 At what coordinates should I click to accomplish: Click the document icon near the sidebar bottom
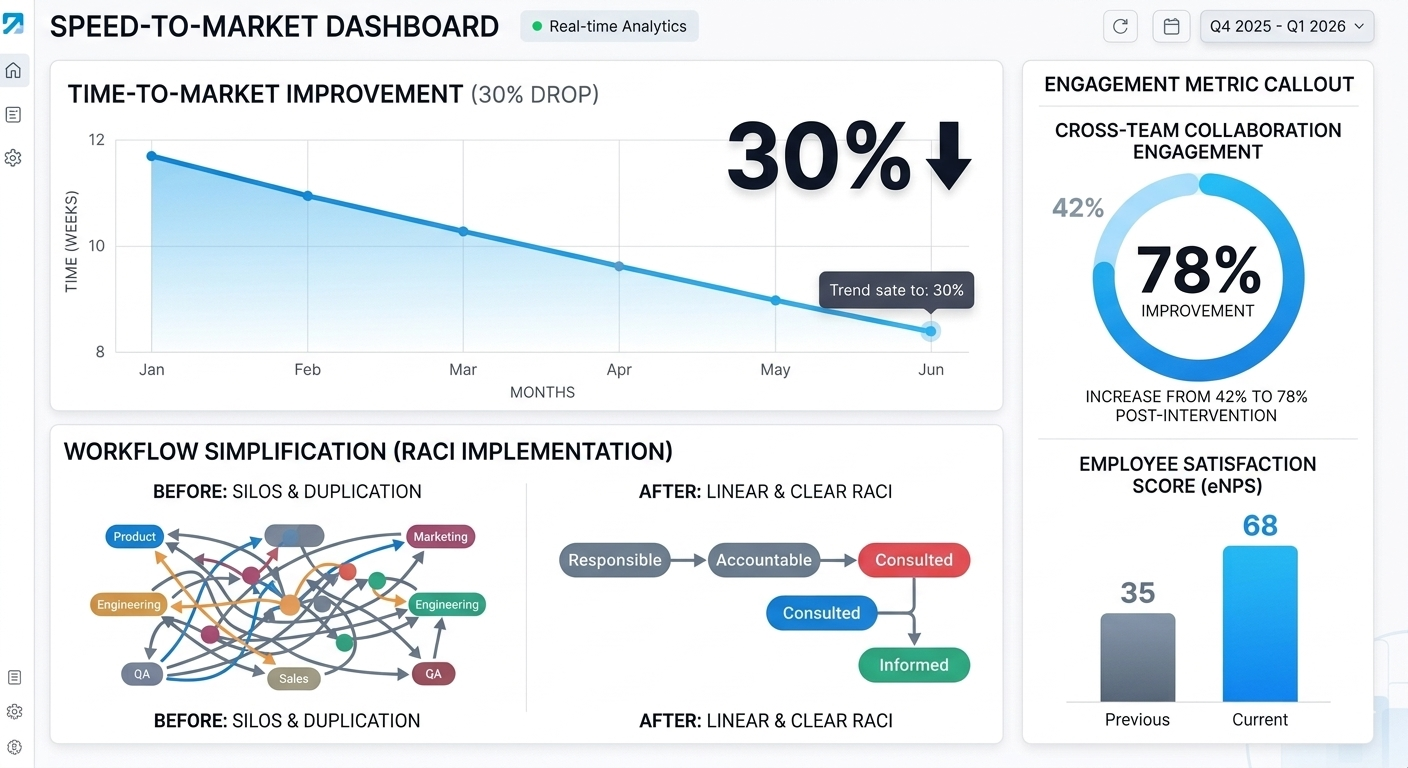[x=14, y=677]
